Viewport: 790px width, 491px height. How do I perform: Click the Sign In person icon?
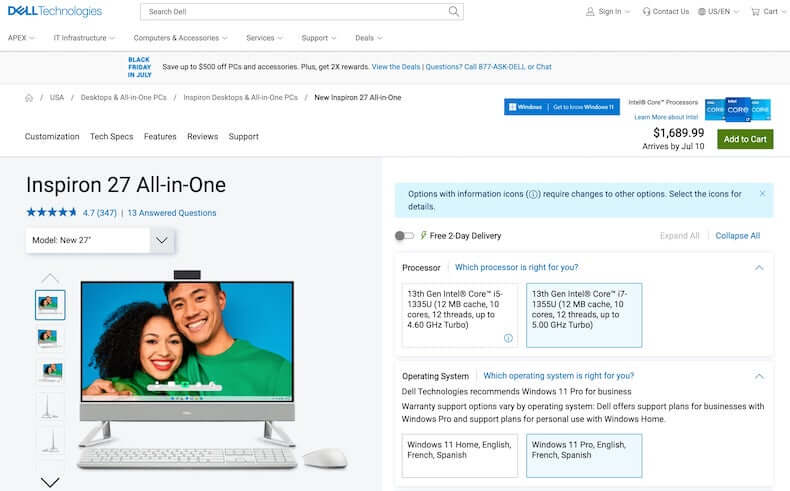coord(590,11)
